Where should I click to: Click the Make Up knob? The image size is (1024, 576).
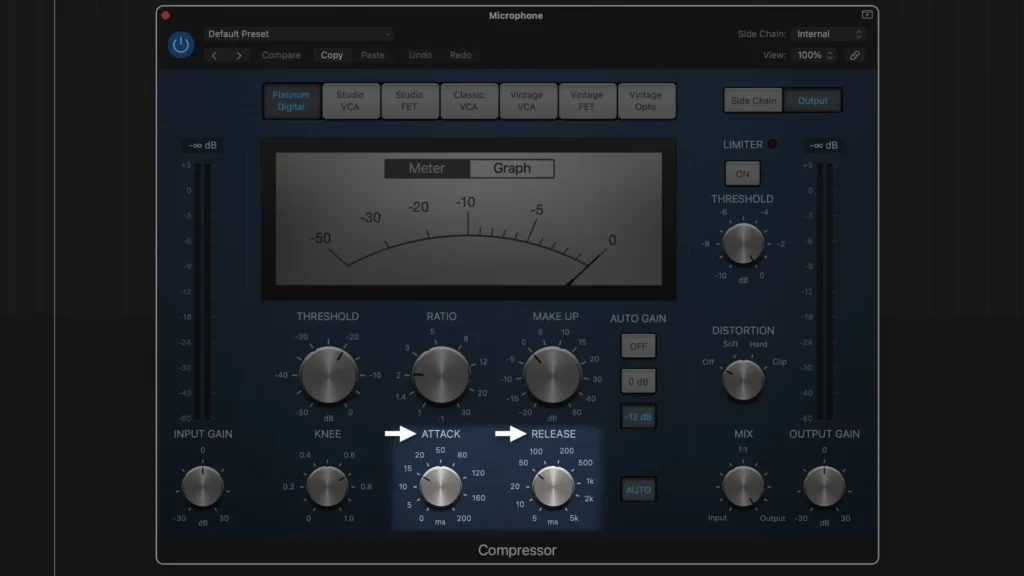point(552,376)
